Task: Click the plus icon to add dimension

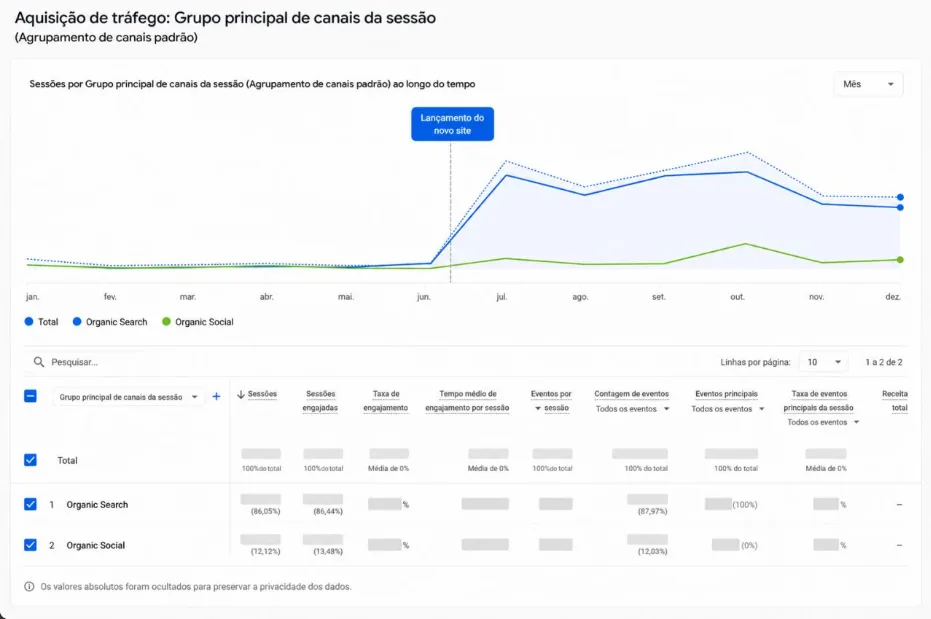Action: (216, 396)
